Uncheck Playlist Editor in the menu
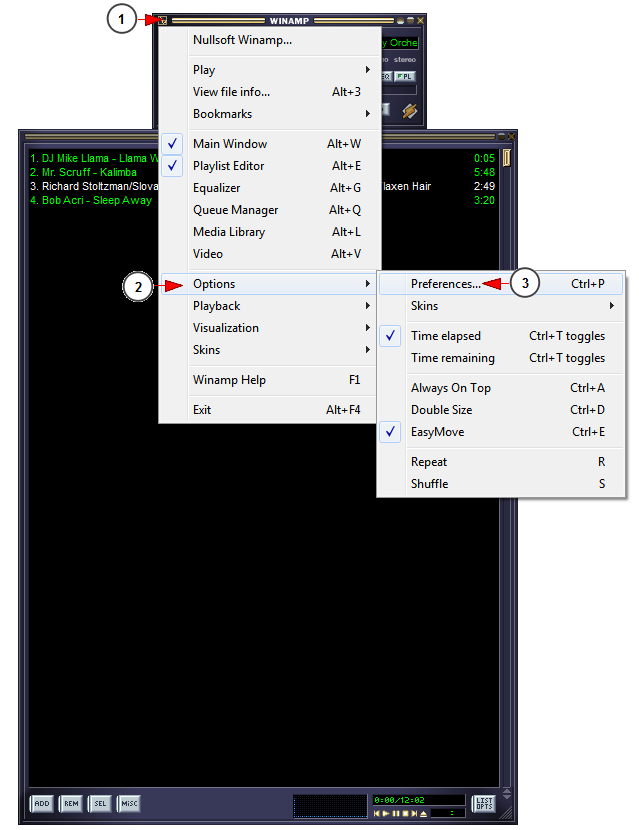This screenshot has width=639, height=830. 269,166
